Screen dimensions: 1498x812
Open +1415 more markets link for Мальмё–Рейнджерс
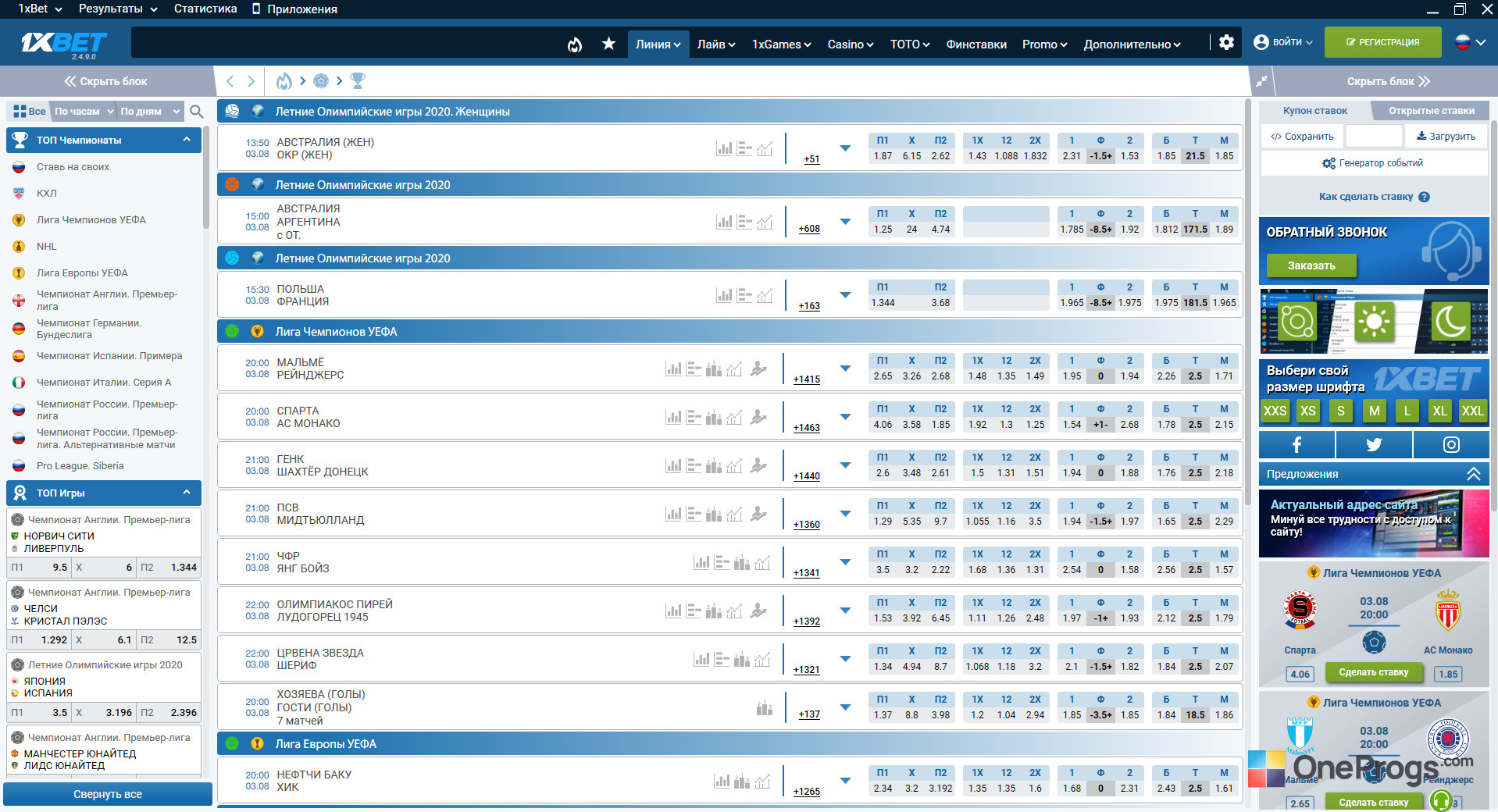806,379
